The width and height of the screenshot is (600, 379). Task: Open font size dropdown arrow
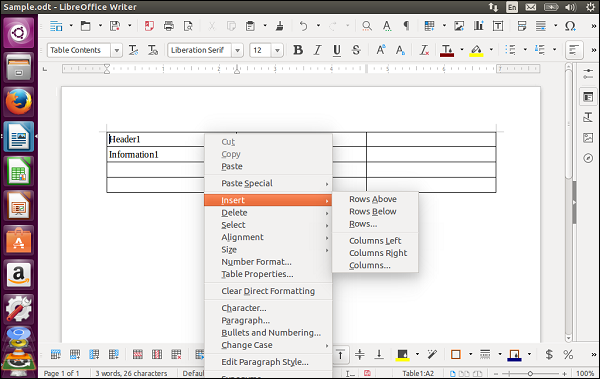coord(277,50)
